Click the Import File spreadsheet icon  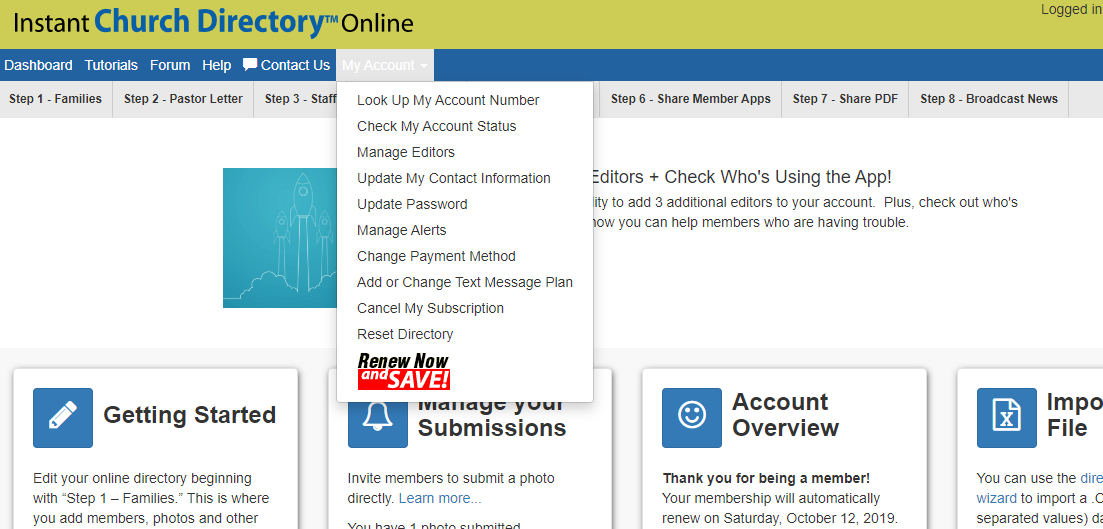tap(1007, 418)
